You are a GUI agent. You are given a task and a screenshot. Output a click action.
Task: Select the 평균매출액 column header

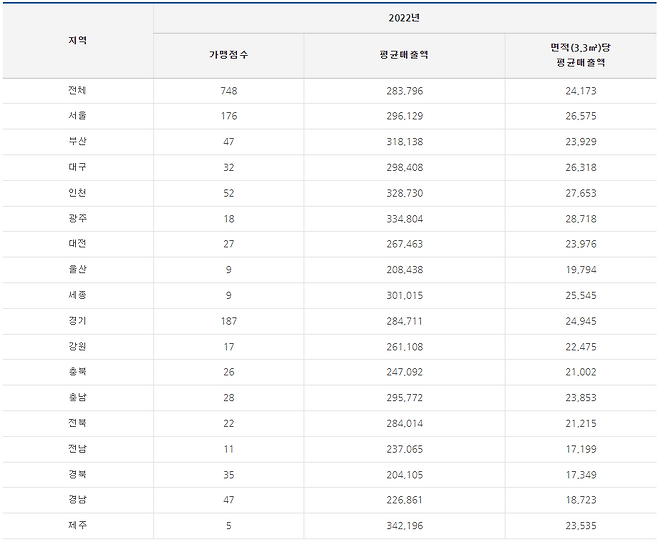point(405,55)
